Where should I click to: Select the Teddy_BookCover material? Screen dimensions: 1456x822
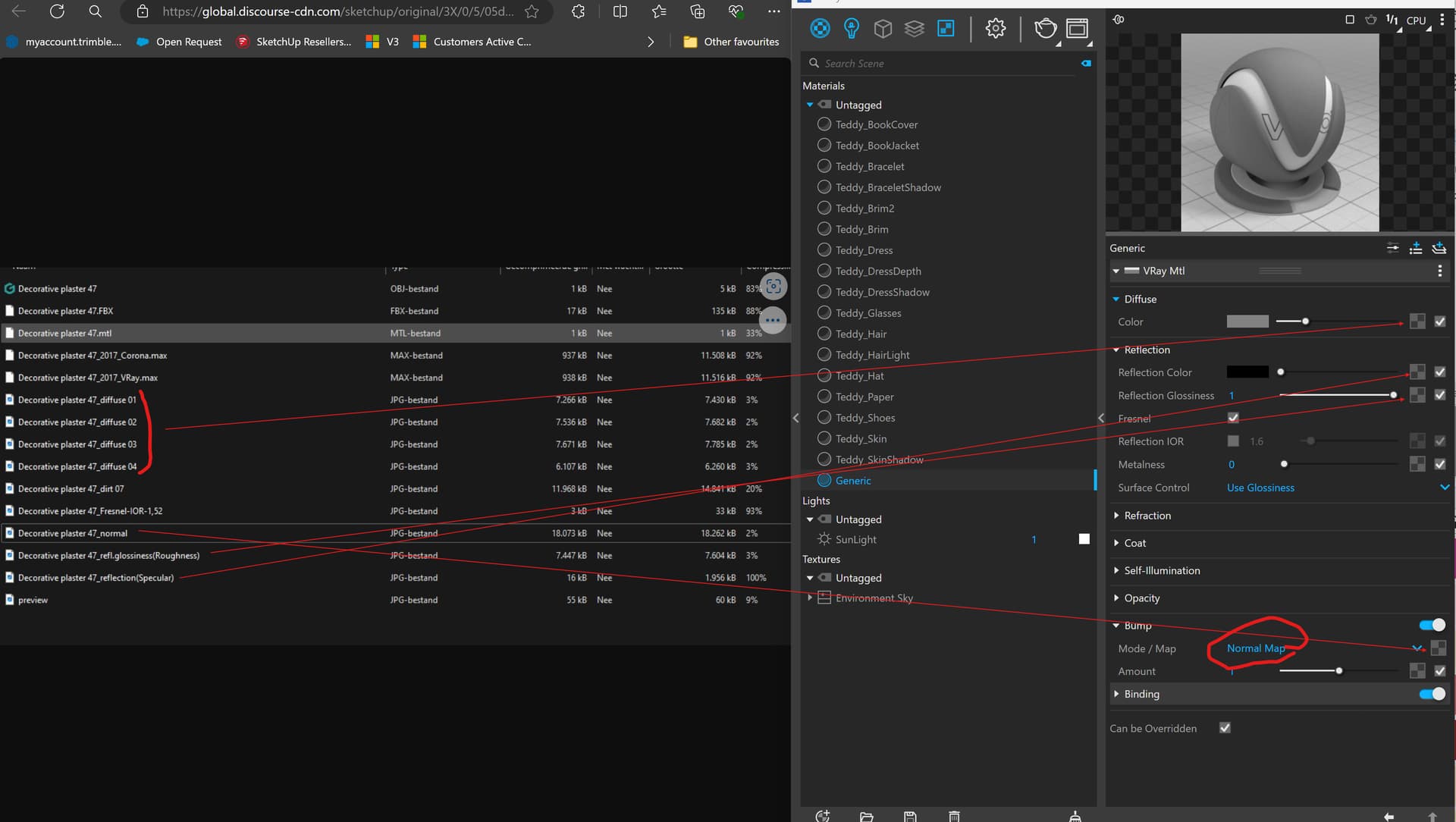[x=877, y=124]
